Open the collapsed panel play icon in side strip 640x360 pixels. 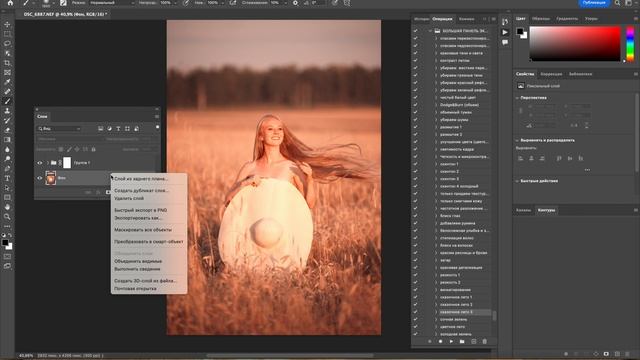tap(505, 32)
